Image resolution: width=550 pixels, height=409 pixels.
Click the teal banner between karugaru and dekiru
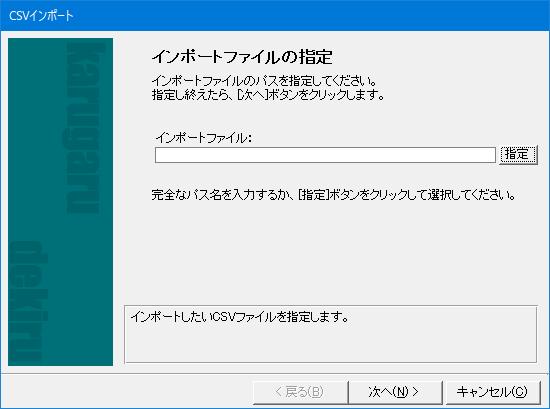pos(60,227)
